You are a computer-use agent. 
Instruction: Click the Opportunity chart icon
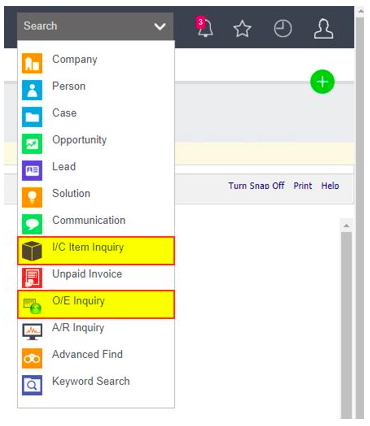pyautogui.click(x=32, y=144)
